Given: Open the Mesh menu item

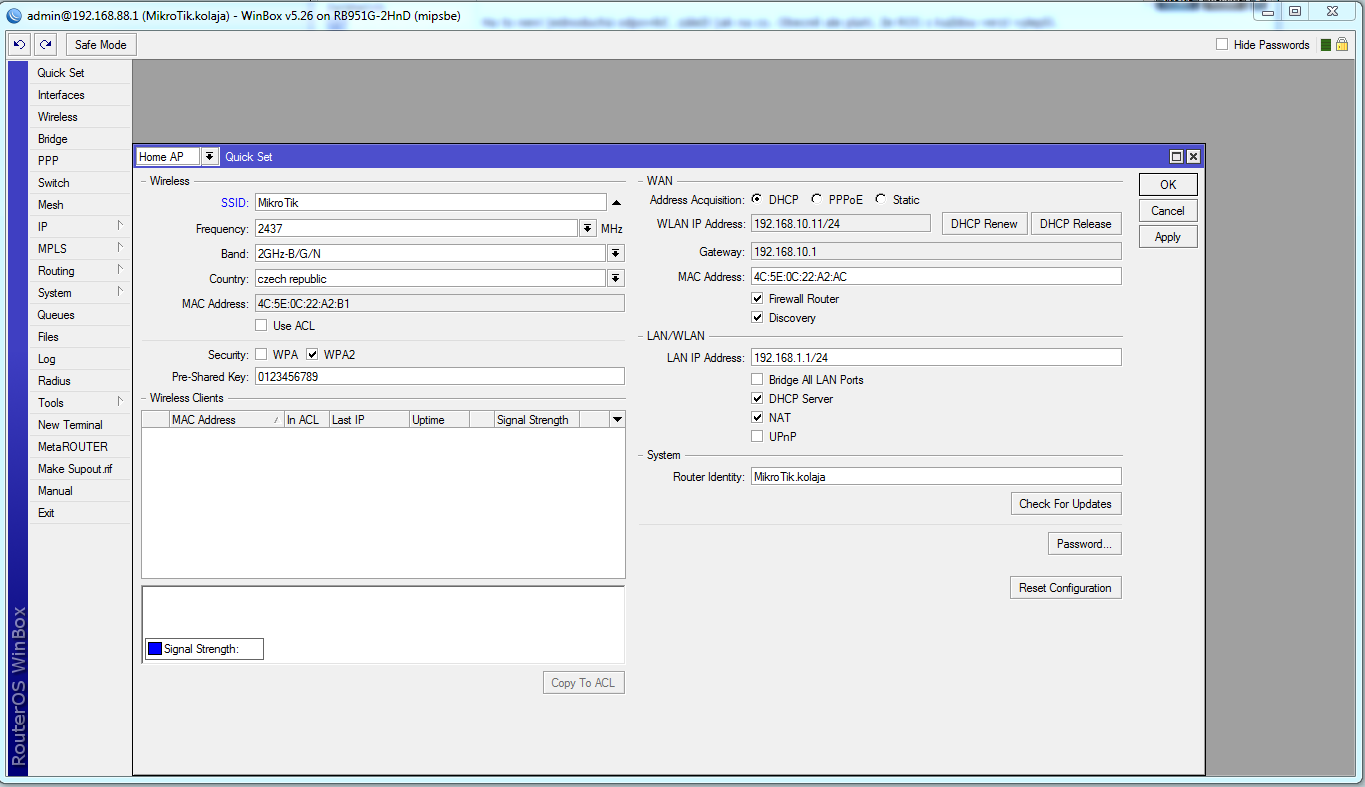Looking at the screenshot, I should [x=80, y=205].
